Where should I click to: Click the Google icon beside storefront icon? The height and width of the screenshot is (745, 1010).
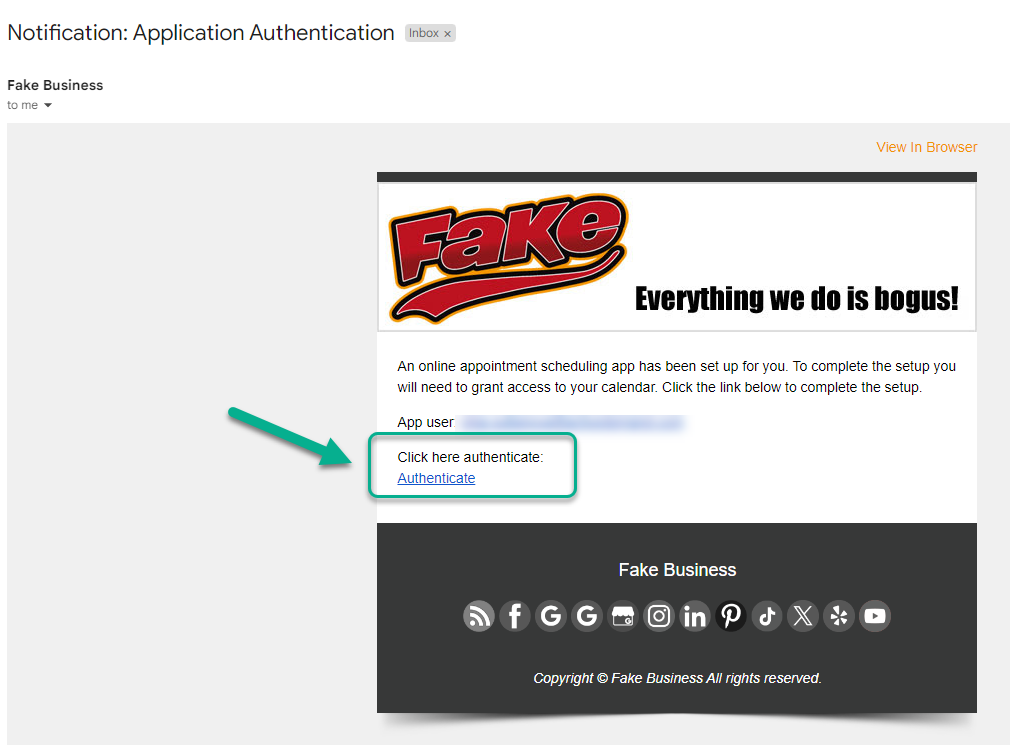tap(587, 616)
